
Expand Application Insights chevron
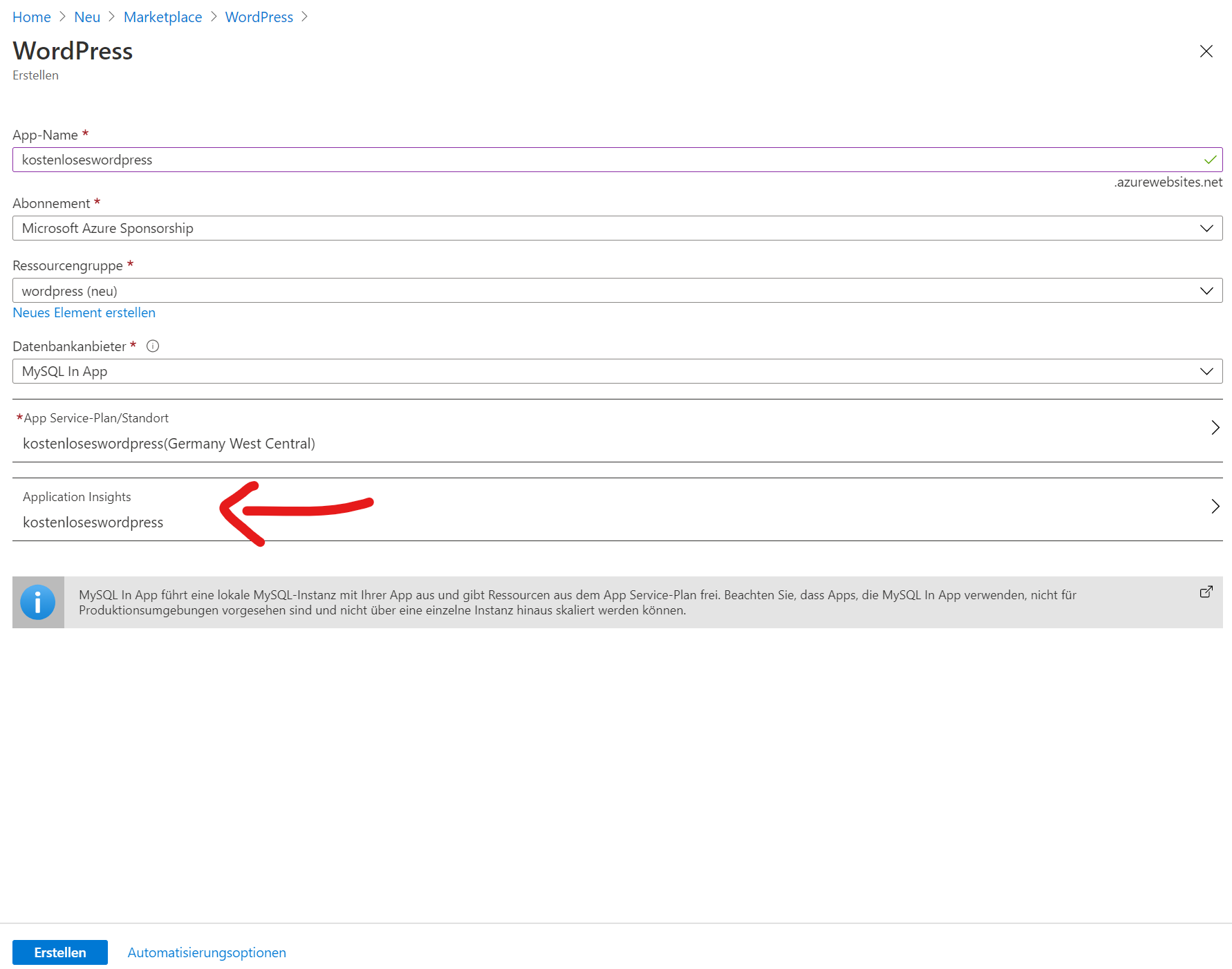pyautogui.click(x=1215, y=507)
